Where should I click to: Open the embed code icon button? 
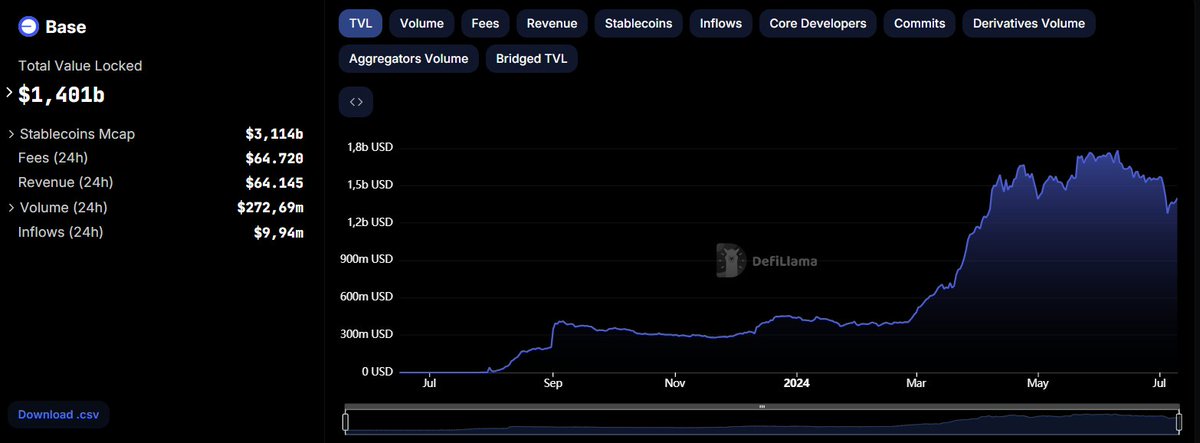click(x=356, y=102)
